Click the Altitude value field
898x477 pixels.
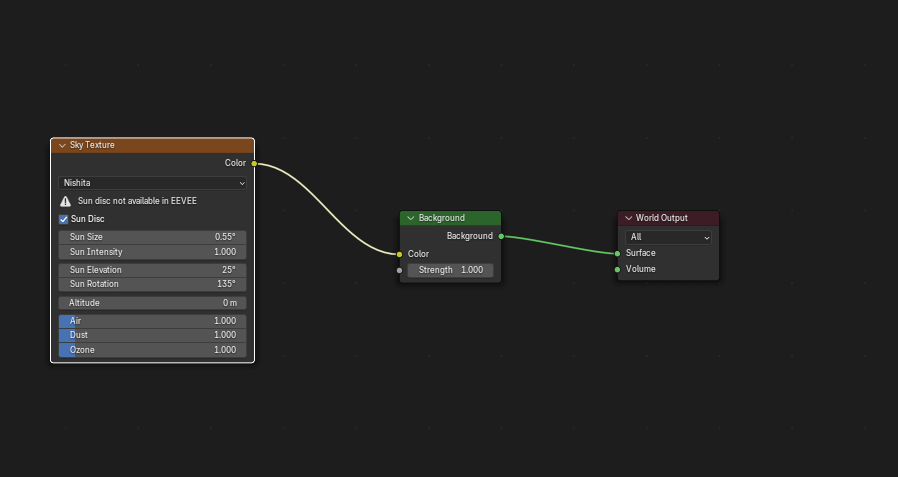point(152,303)
